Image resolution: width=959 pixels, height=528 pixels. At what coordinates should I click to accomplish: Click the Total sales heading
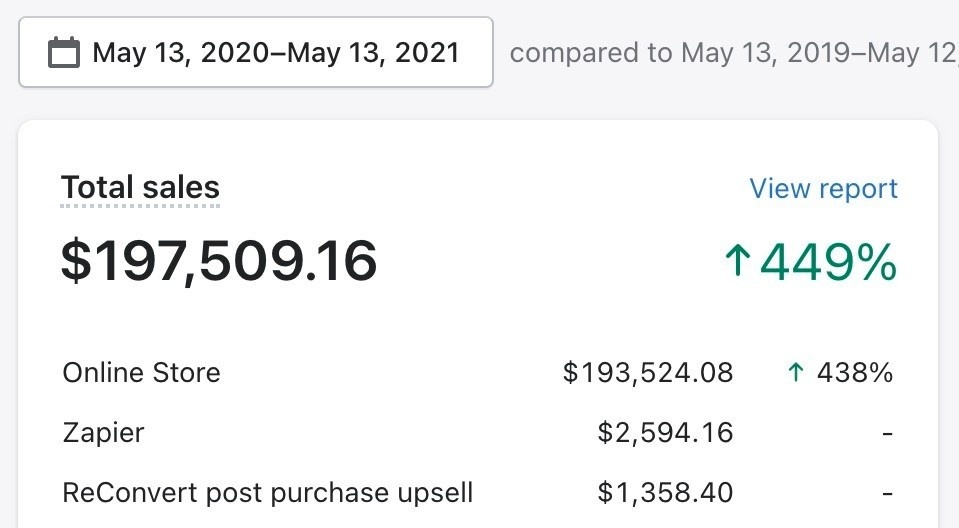click(x=140, y=188)
